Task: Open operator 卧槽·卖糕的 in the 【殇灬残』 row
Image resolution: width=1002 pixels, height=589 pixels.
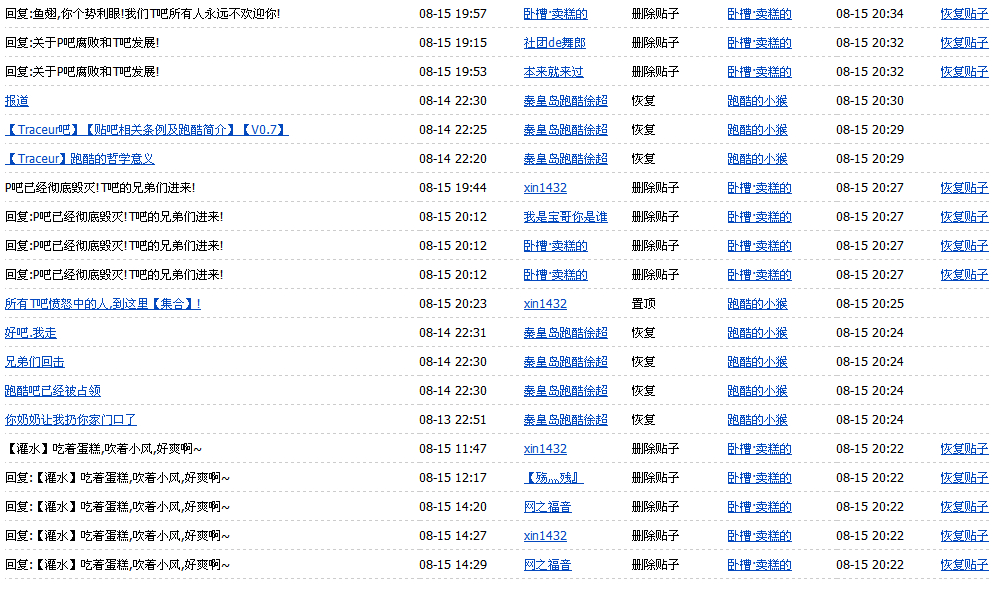Action: [x=759, y=478]
